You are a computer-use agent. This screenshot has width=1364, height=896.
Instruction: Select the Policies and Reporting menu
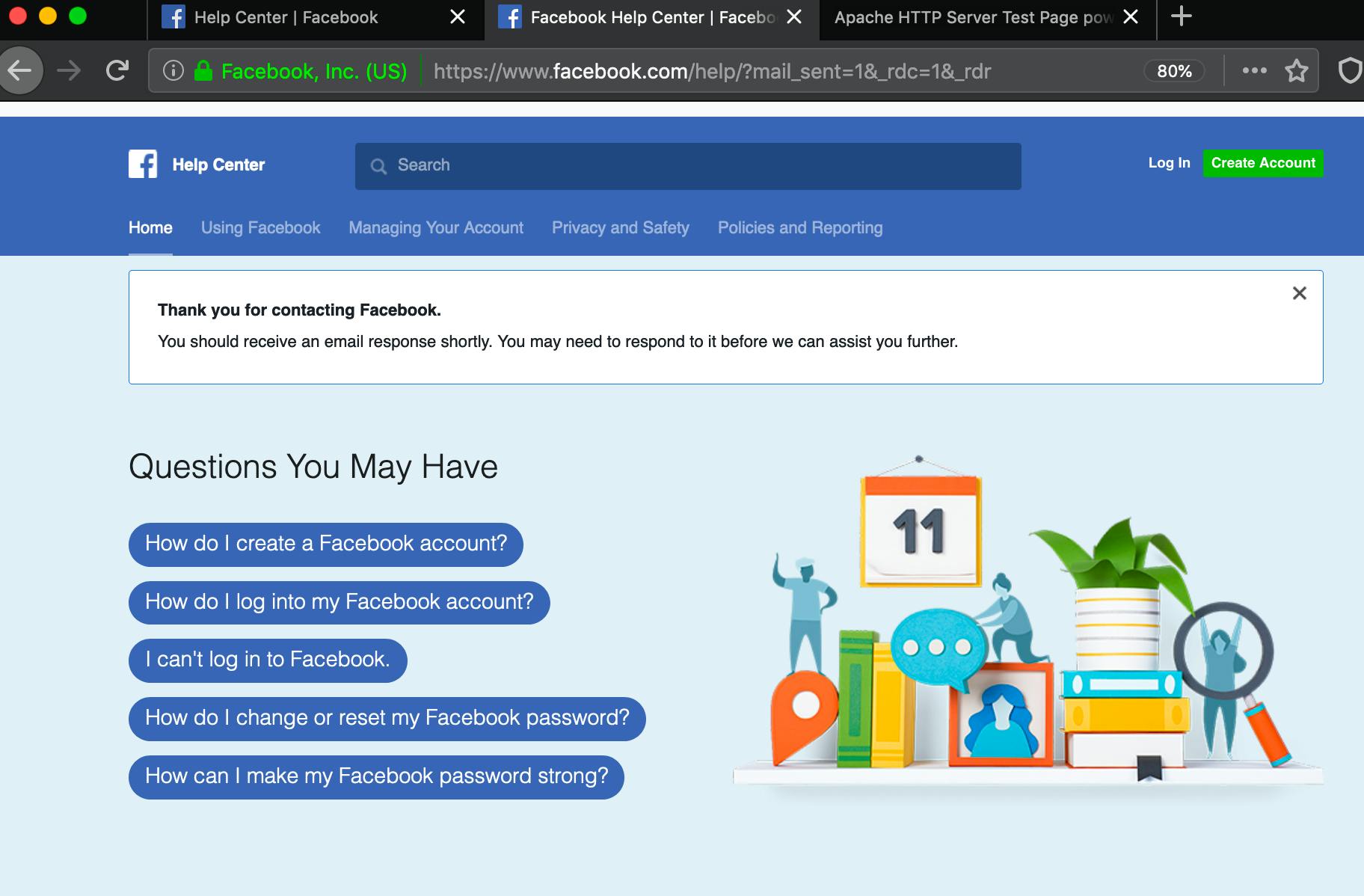tap(799, 228)
